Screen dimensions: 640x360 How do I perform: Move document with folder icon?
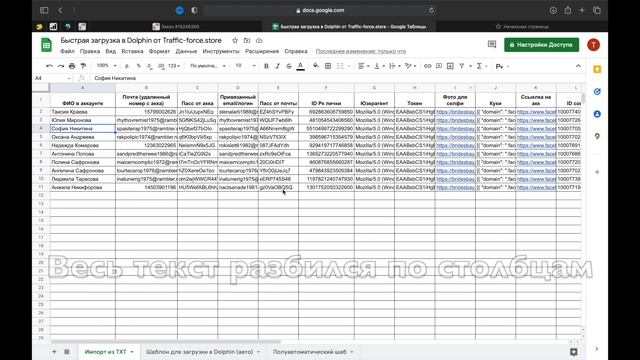[x=247, y=40]
